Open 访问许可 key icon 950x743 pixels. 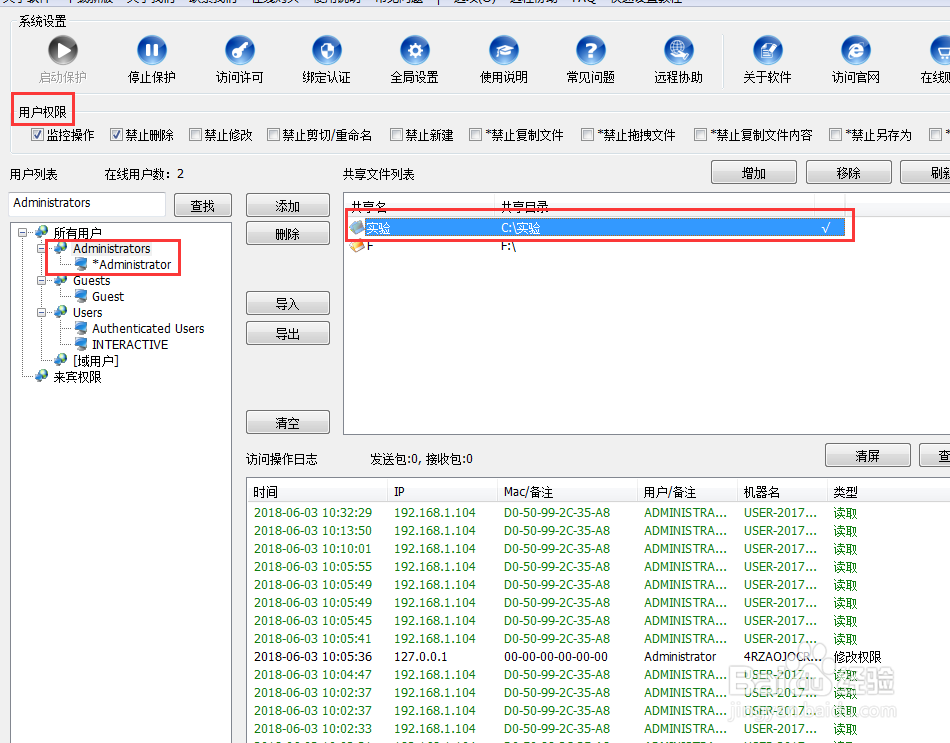[240, 50]
